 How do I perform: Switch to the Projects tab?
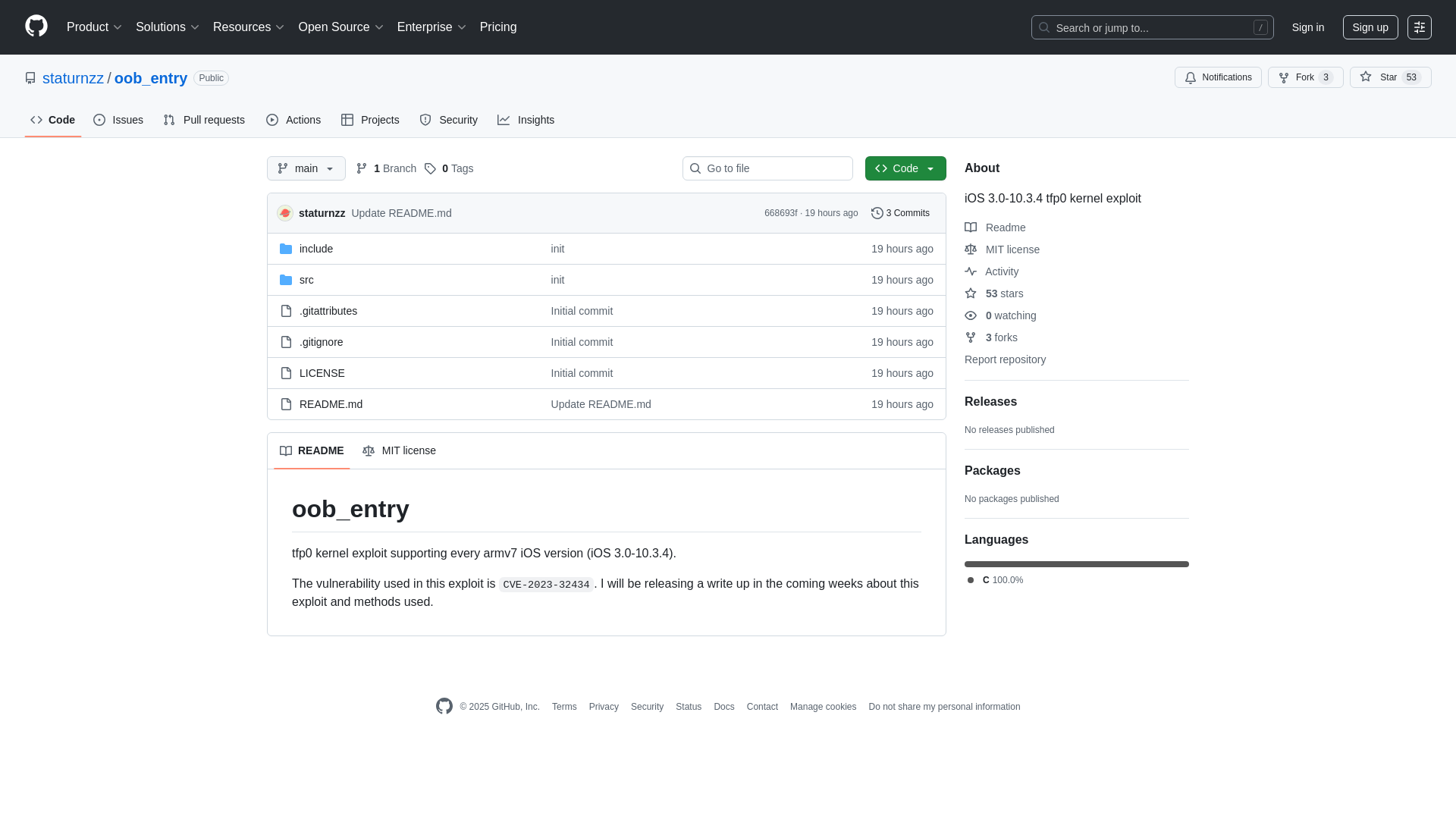[370, 120]
